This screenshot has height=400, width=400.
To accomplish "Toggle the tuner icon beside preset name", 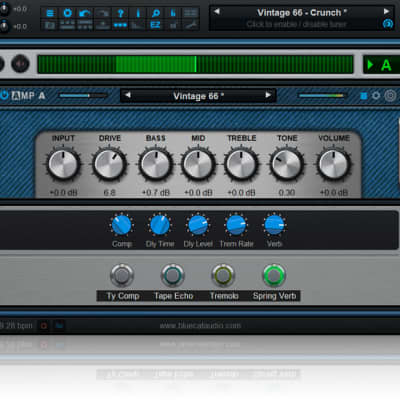I will click(388, 24).
